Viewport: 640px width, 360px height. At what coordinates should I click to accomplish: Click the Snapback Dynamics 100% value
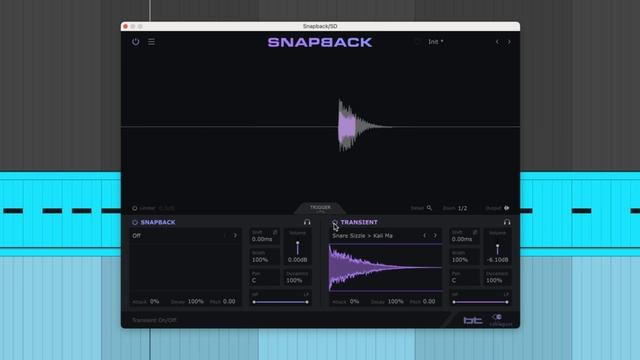coord(294,280)
